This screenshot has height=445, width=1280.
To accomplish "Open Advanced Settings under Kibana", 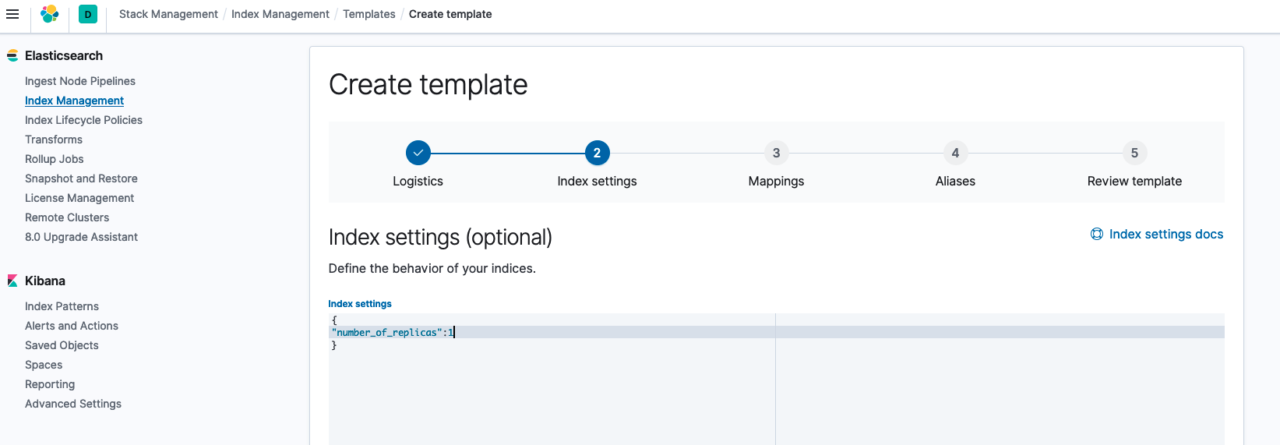I will [73, 404].
